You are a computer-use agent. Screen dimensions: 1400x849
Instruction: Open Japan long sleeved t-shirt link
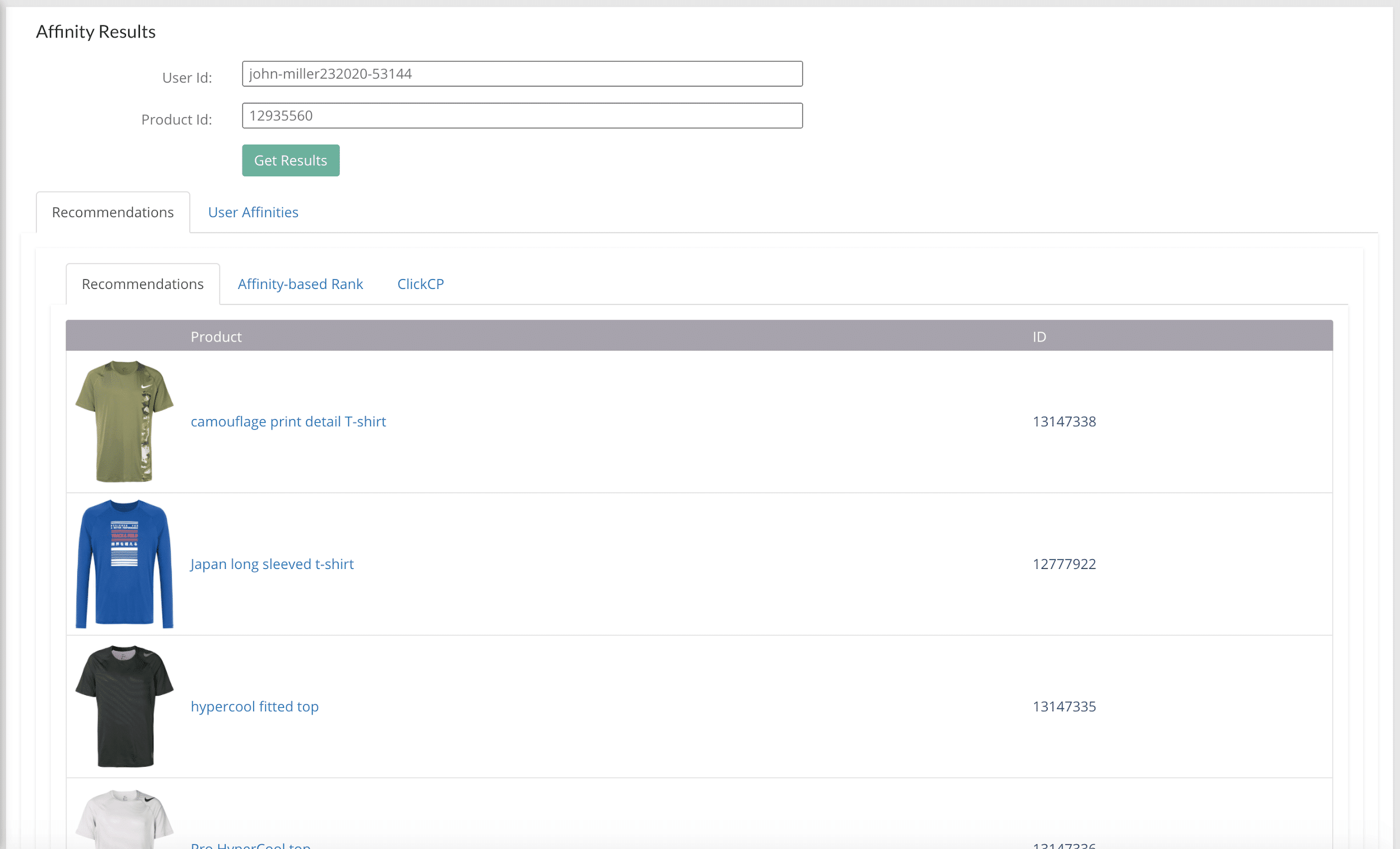pyautogui.click(x=272, y=564)
